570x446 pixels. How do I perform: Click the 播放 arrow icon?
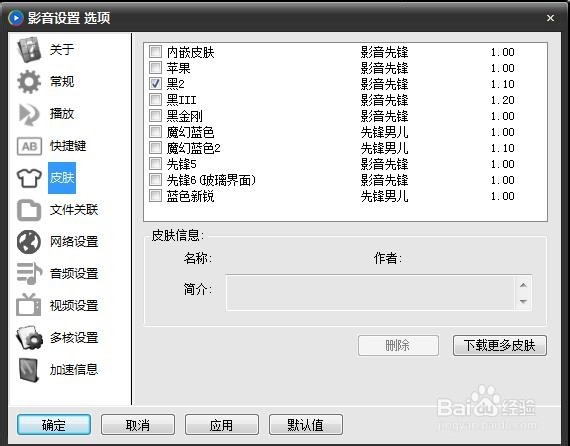[x=29, y=114]
